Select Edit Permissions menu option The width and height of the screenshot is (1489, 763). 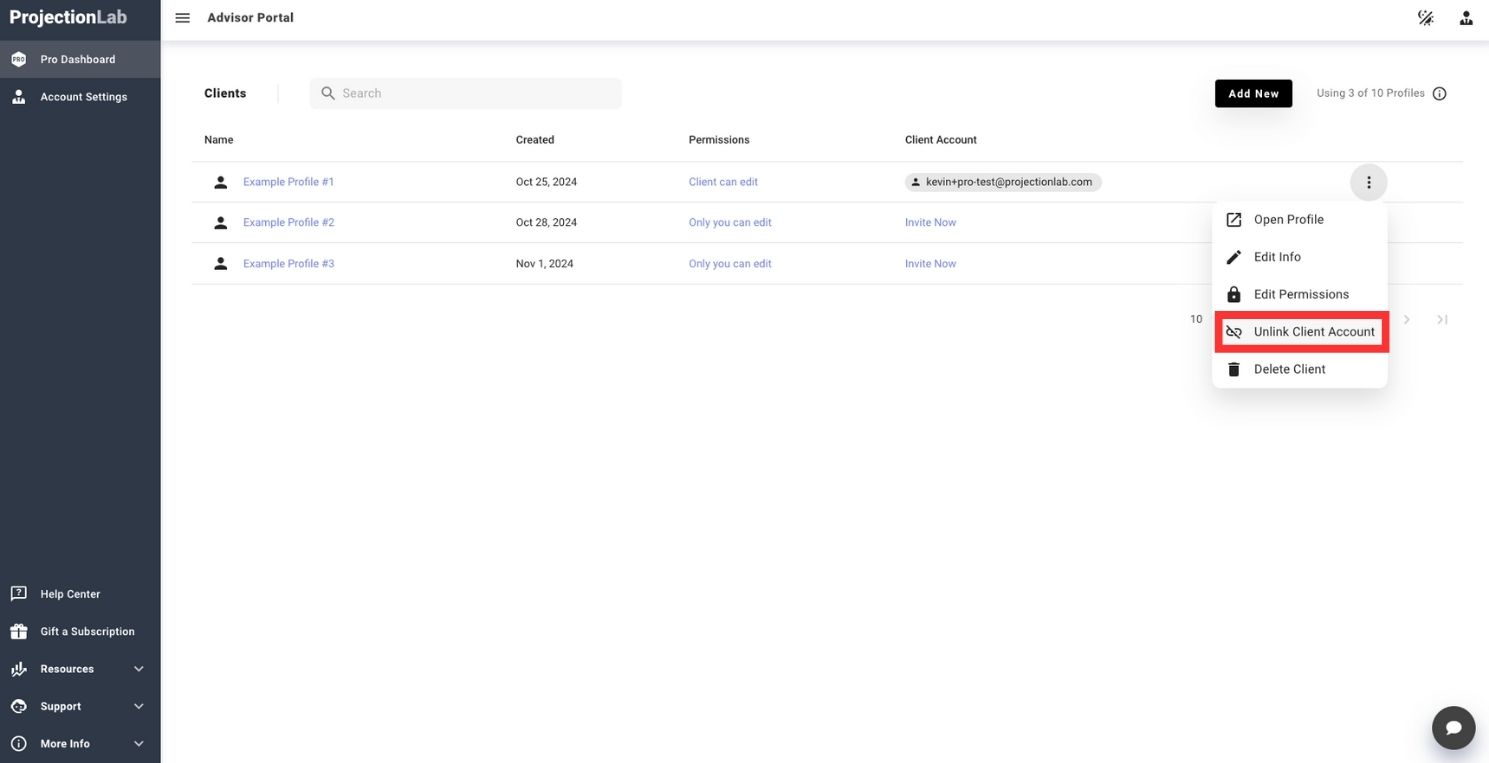click(x=1300, y=294)
